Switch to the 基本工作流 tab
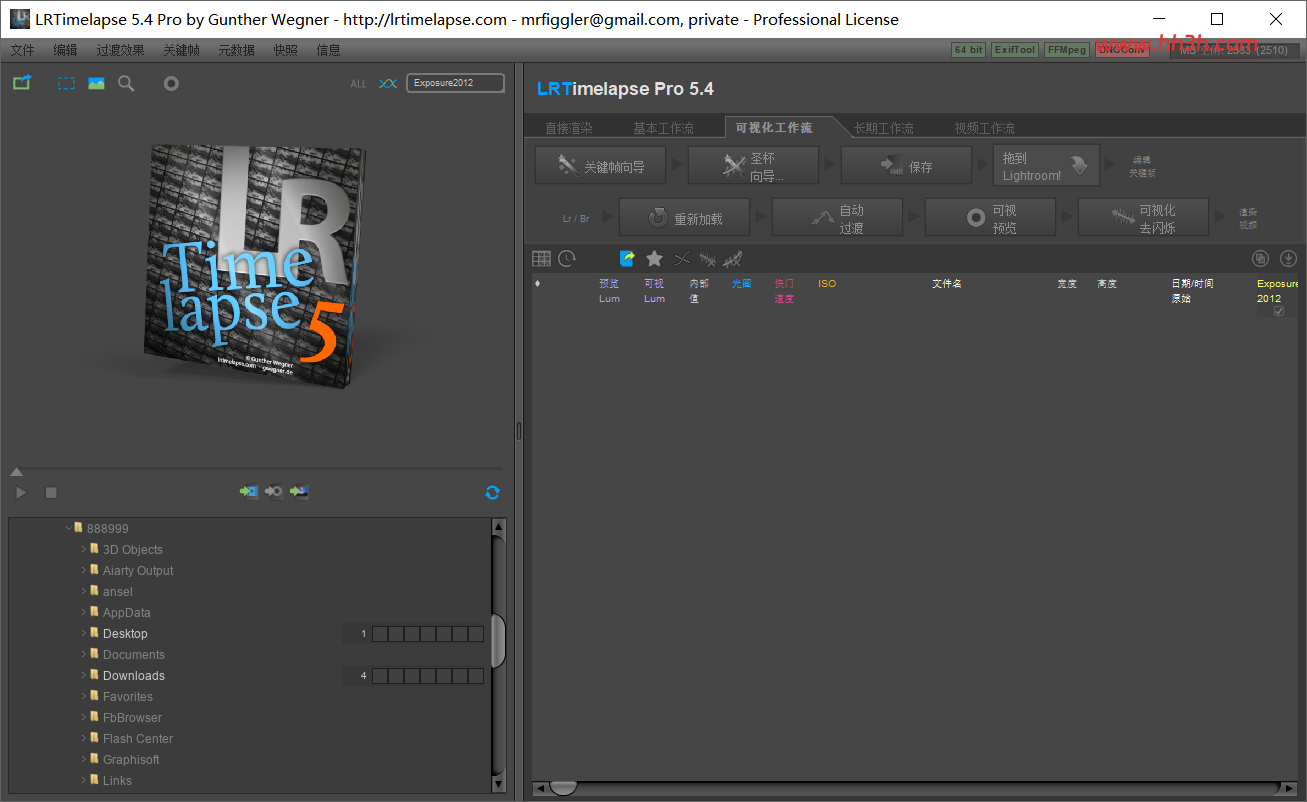The image size is (1307, 802). [x=663, y=128]
